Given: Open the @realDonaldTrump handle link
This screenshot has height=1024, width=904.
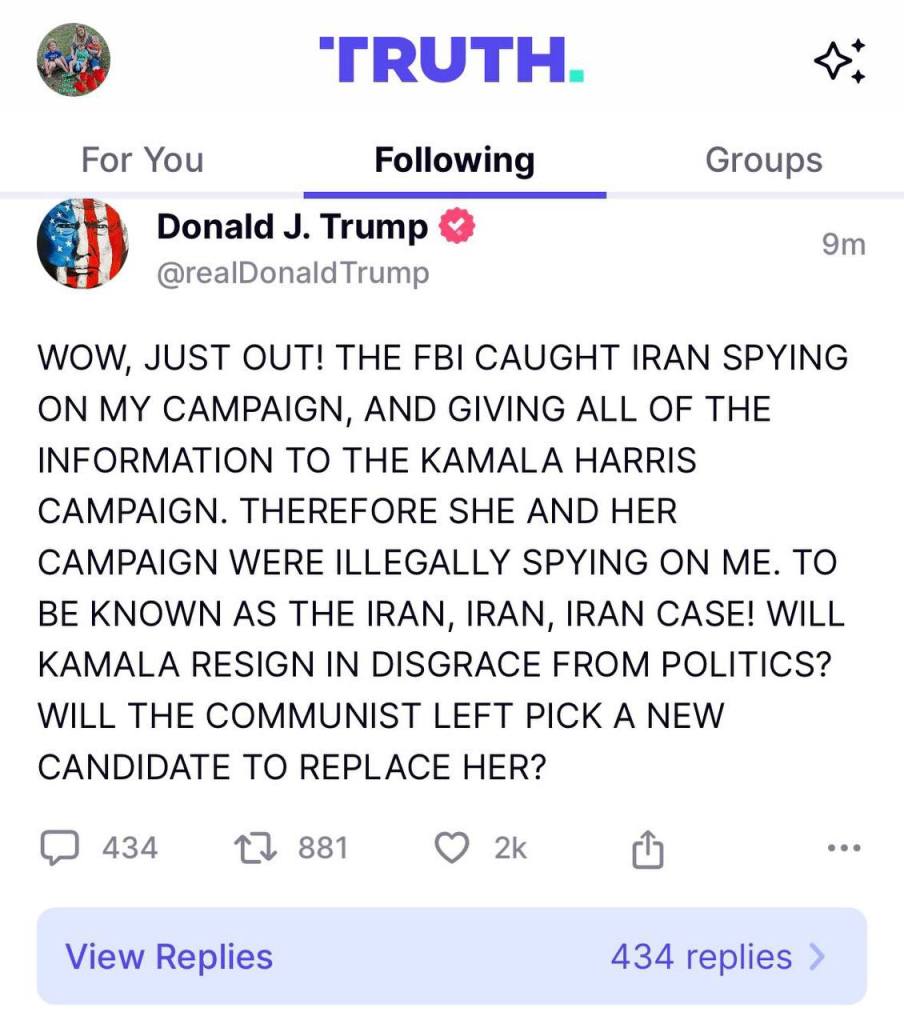Looking at the screenshot, I should 293,272.
